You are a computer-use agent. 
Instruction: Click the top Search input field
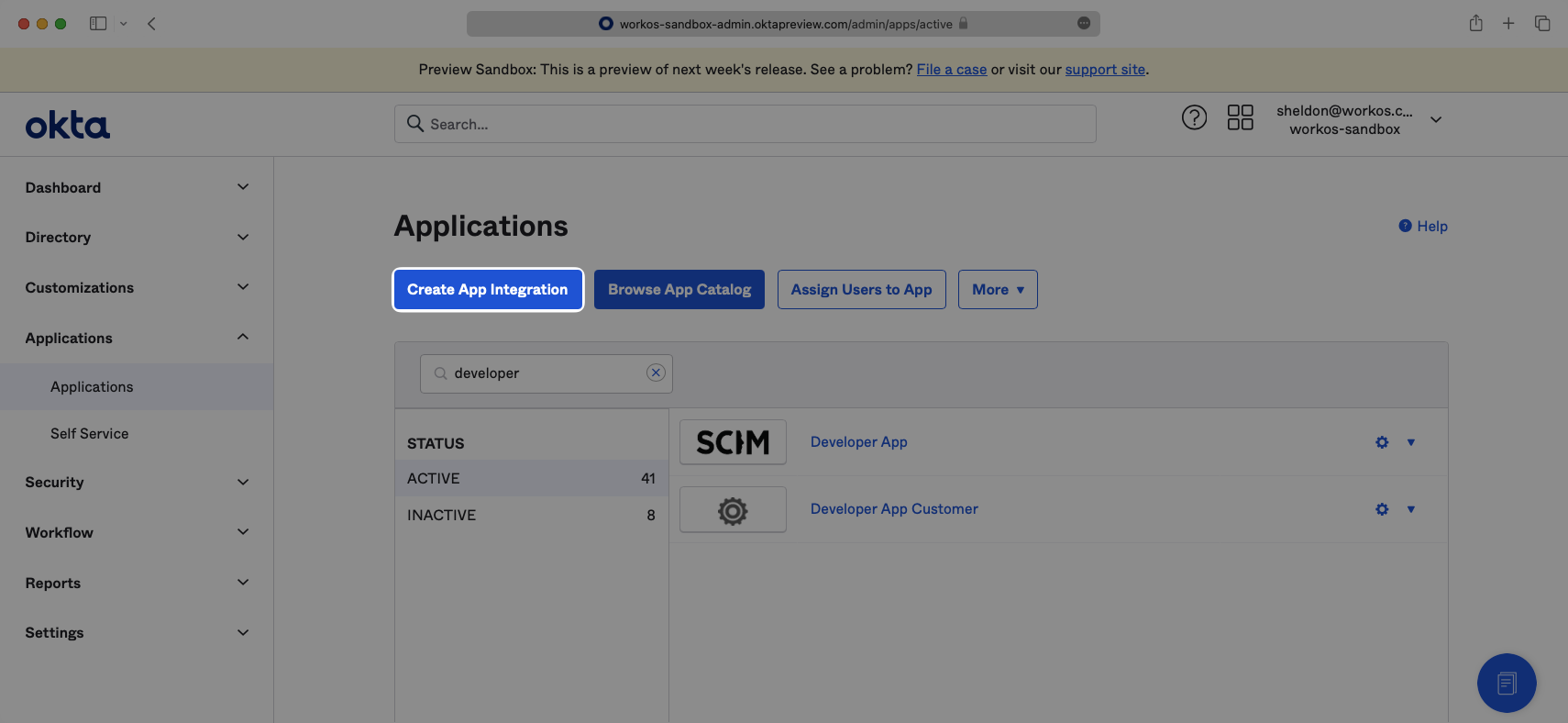pos(745,124)
